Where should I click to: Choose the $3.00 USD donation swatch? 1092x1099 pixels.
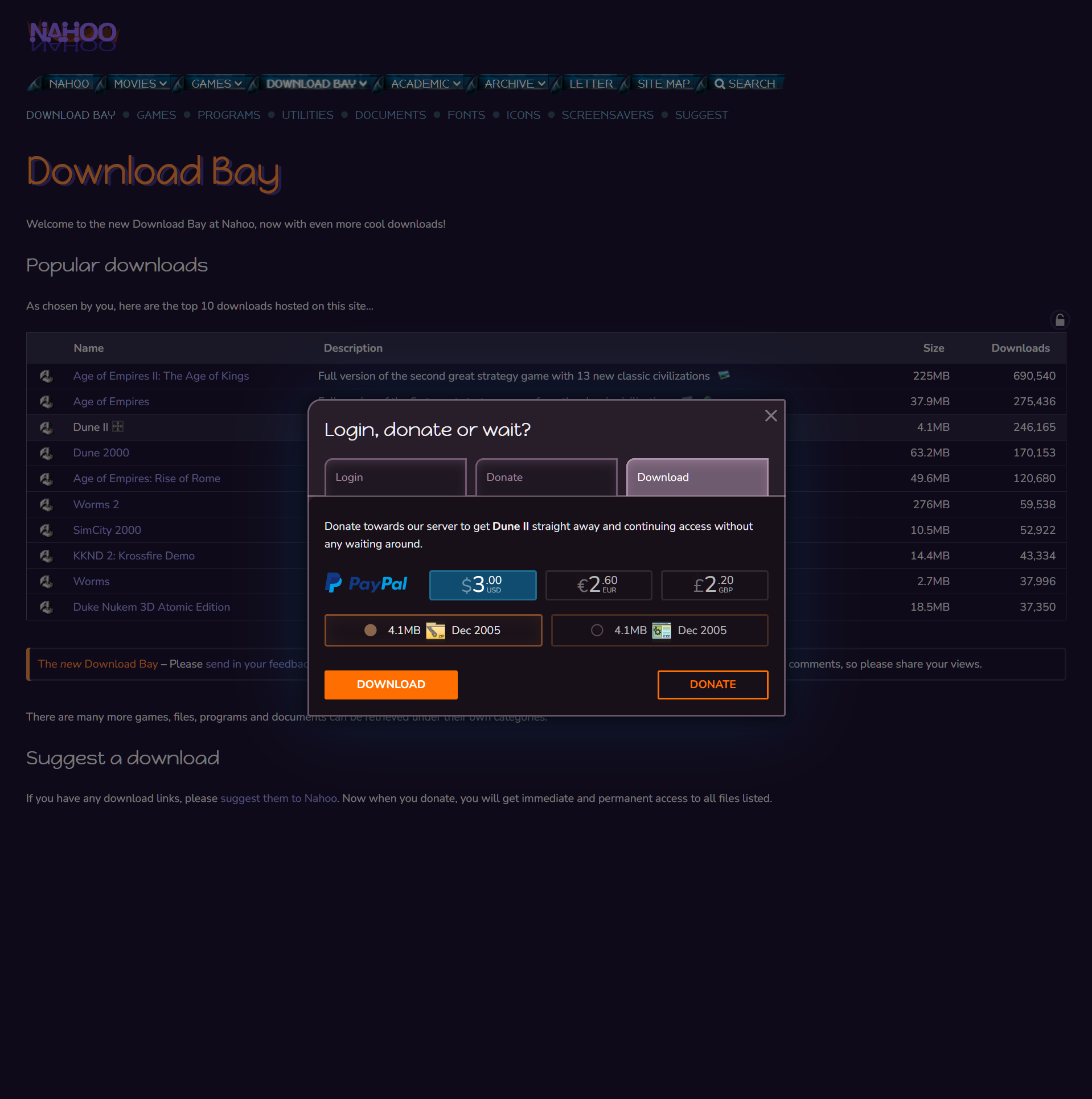point(482,585)
